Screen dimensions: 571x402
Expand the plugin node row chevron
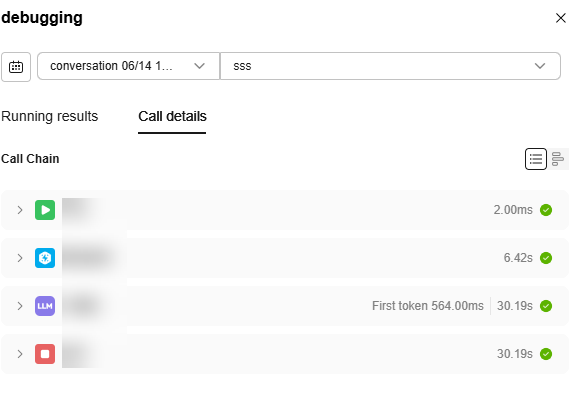[x=20, y=258]
